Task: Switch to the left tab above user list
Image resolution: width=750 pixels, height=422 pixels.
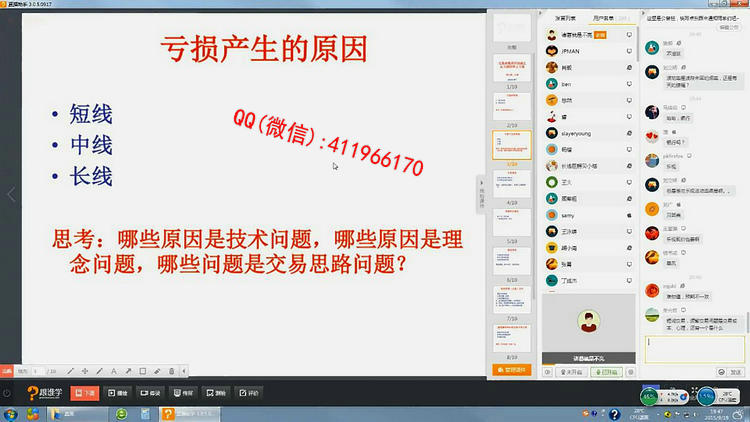Action: 565,18
